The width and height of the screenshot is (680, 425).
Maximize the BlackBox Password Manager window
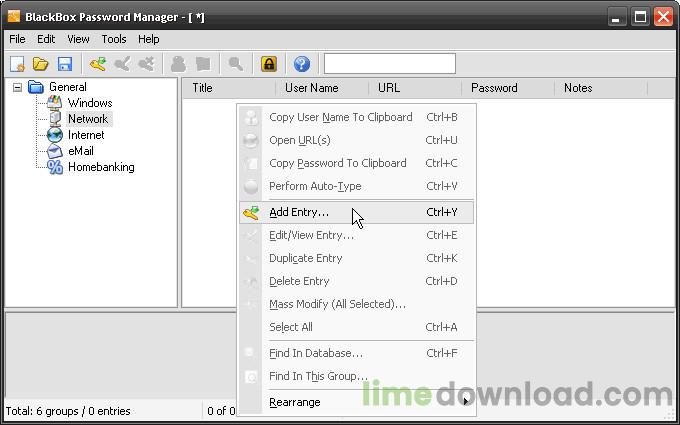640,17
